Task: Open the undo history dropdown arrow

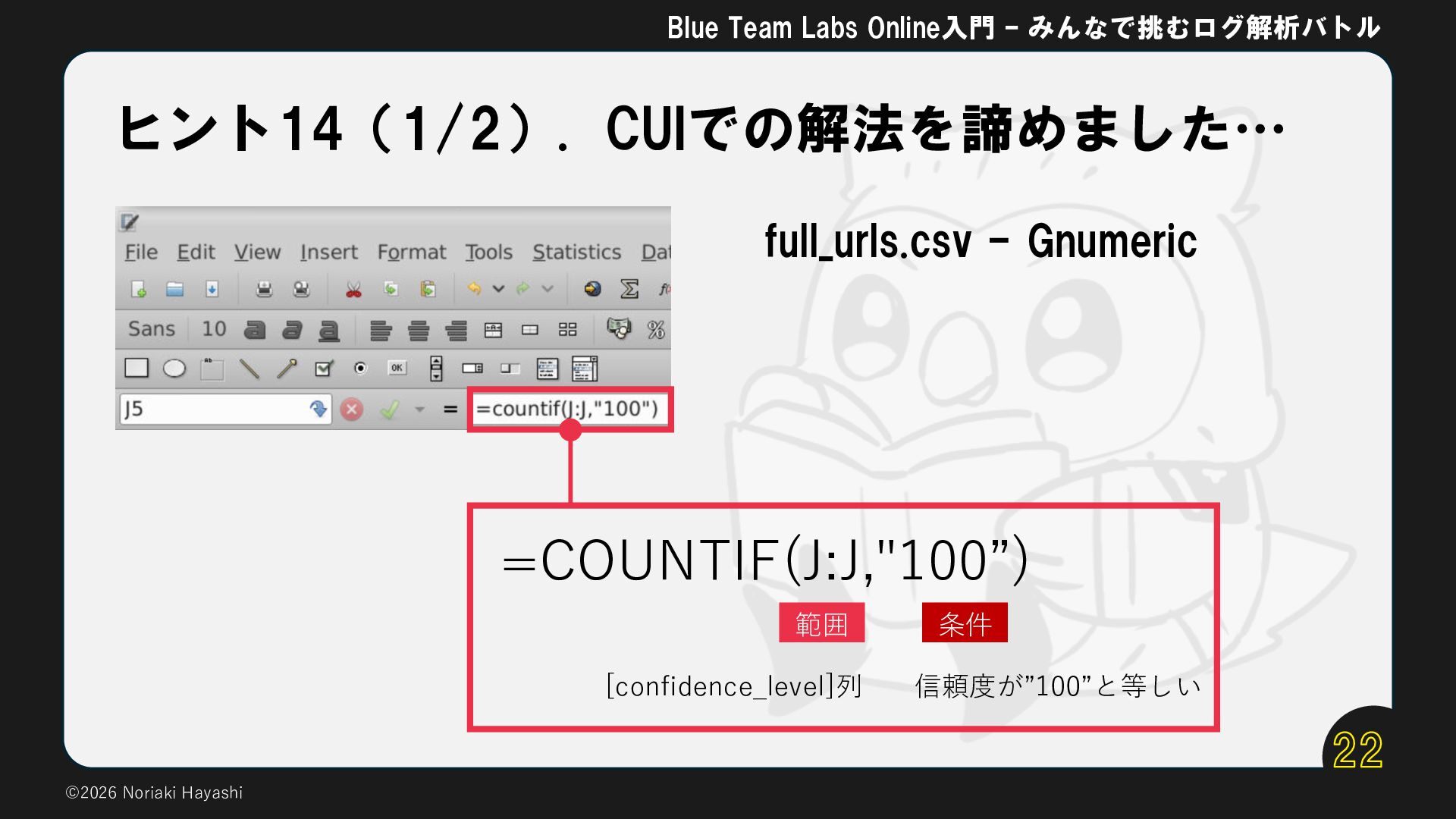Action: tap(498, 289)
